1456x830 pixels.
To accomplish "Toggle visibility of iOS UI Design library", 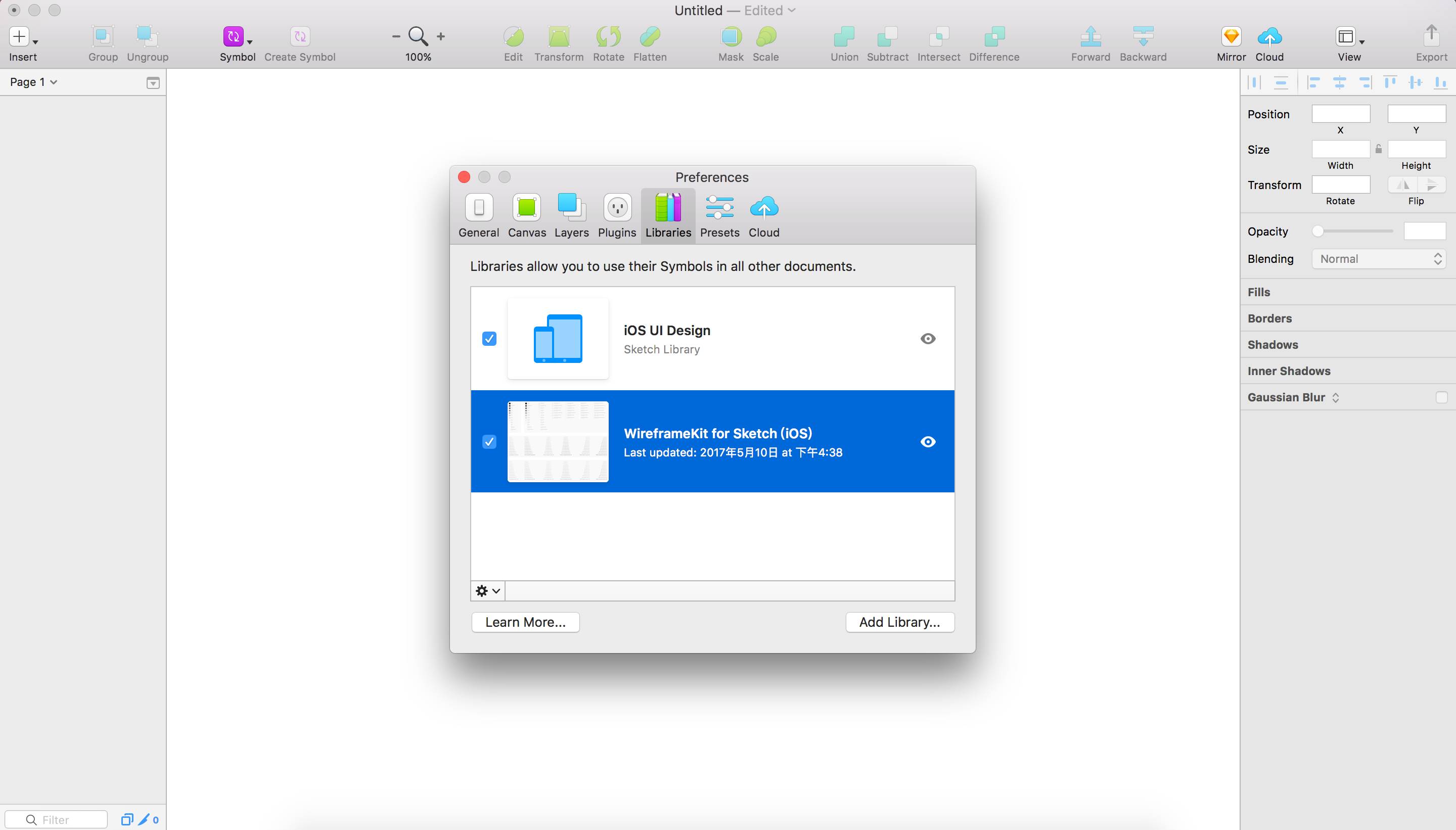I will (x=927, y=338).
